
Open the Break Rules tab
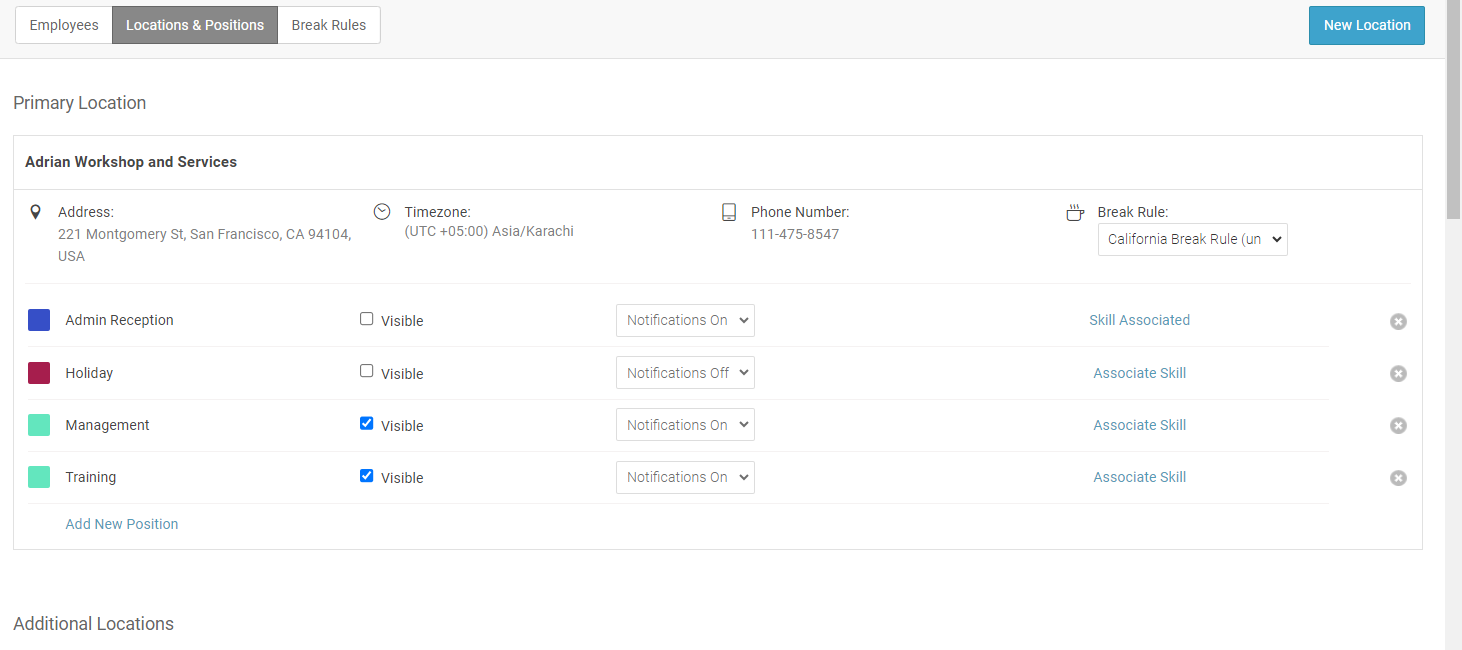coord(329,25)
